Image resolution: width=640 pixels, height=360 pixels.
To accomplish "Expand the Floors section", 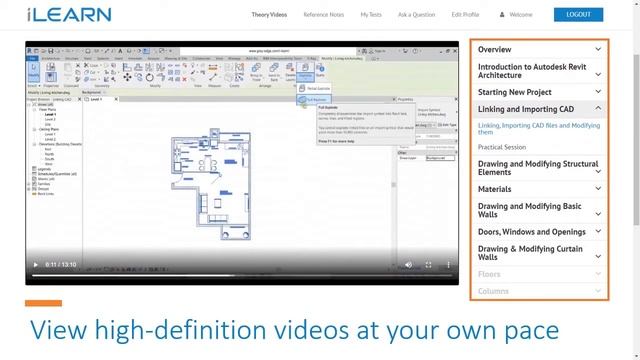I will [539, 274].
